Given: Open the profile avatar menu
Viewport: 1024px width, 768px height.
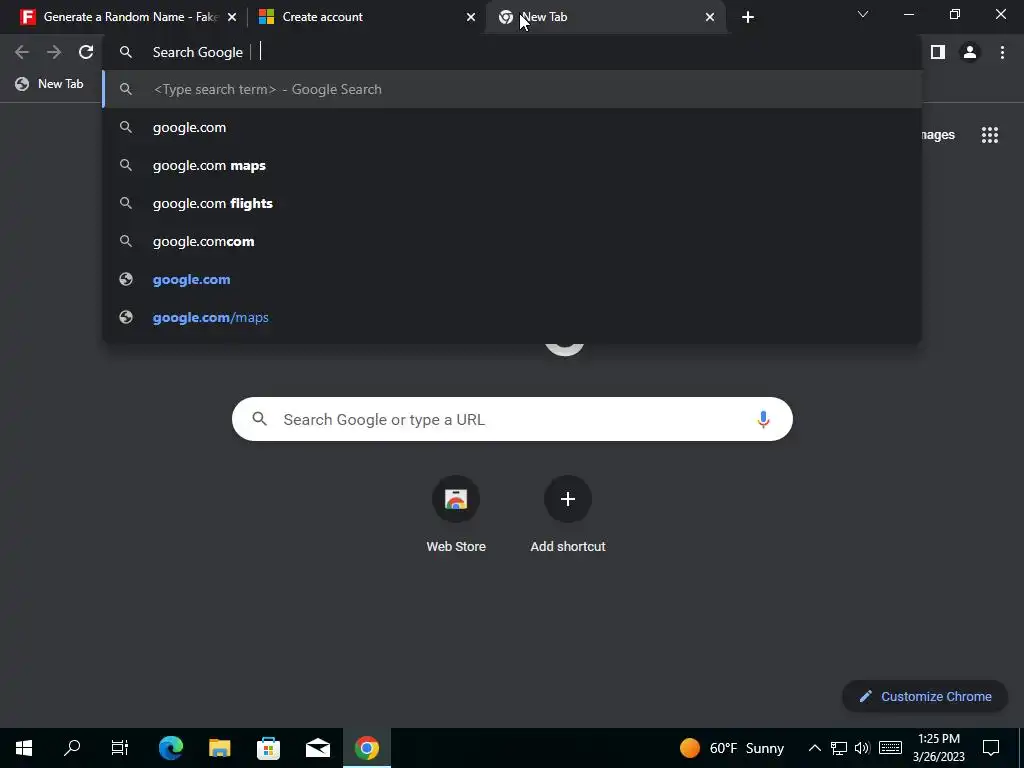Looking at the screenshot, I should (970, 52).
